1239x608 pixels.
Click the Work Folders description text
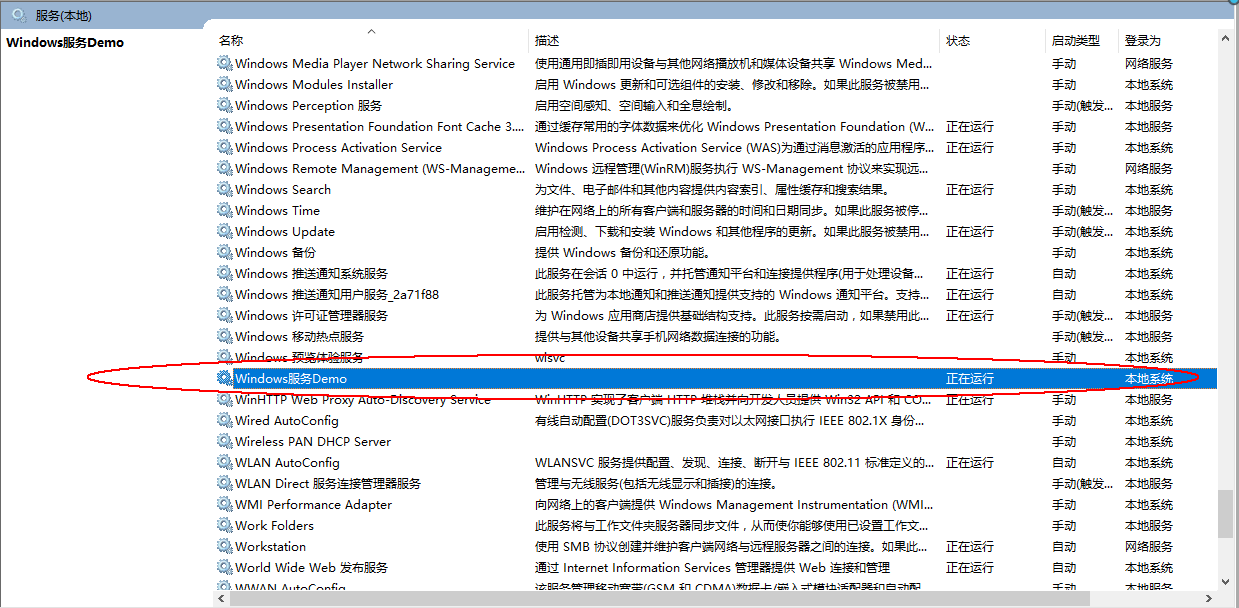pyautogui.click(x=733, y=525)
